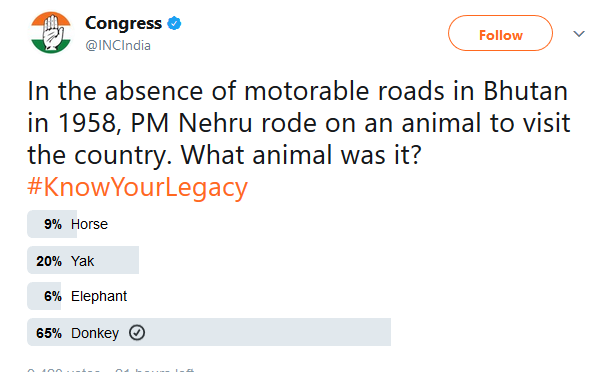Click the 6% result figure

coord(53,296)
